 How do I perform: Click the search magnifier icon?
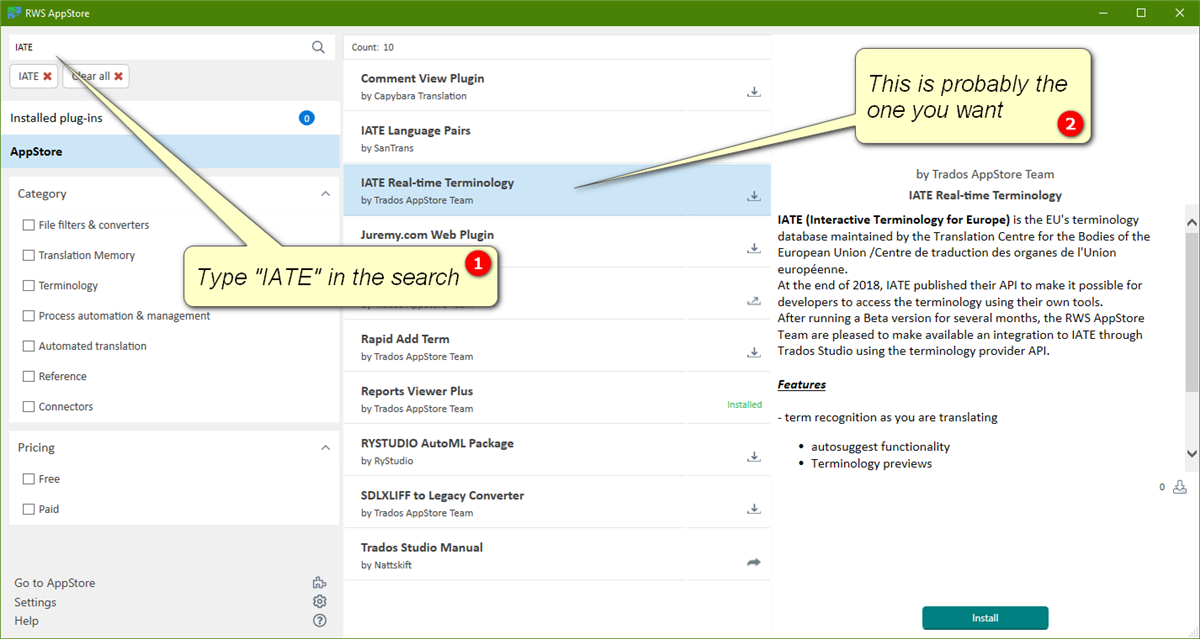[318, 46]
